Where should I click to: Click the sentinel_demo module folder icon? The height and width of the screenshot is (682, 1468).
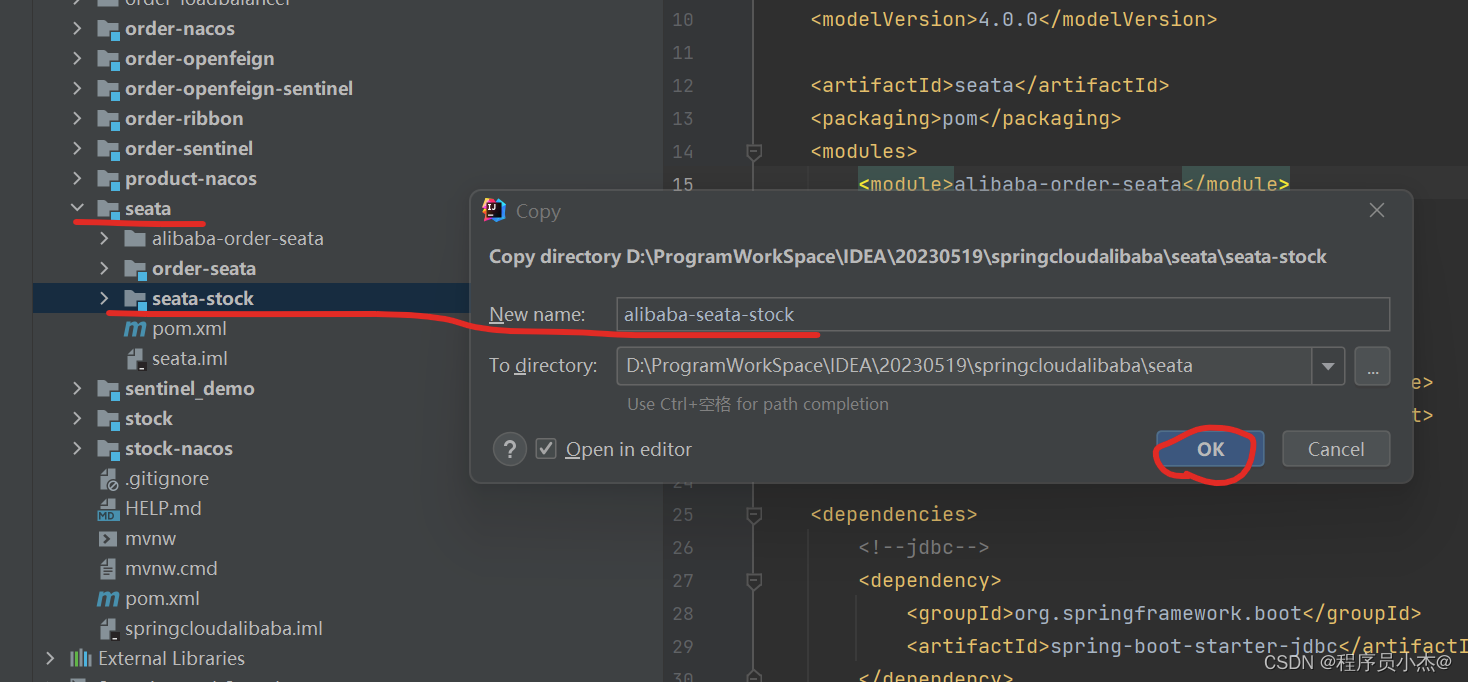point(108,389)
